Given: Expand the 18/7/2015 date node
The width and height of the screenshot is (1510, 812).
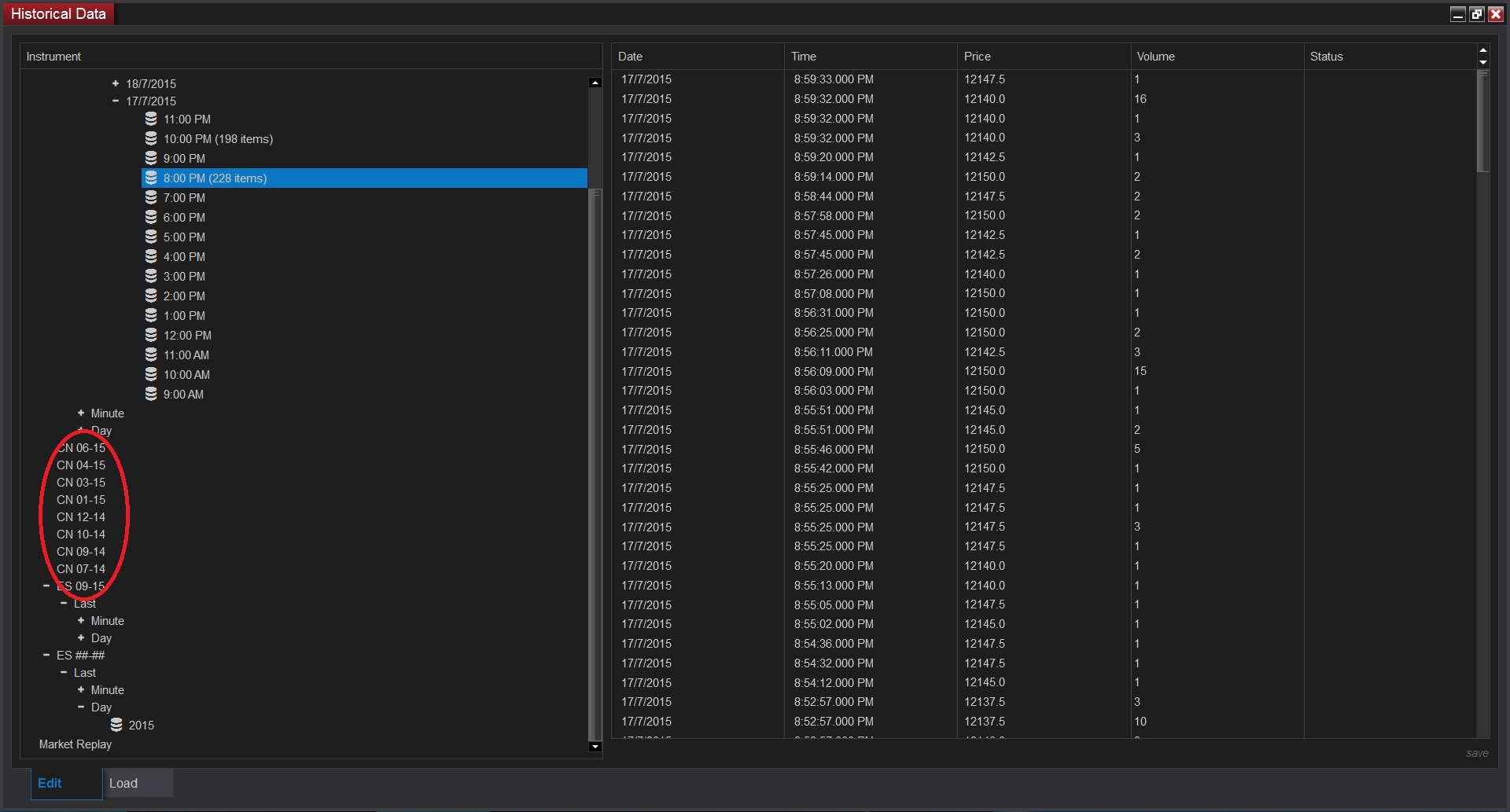Looking at the screenshot, I should [x=116, y=83].
